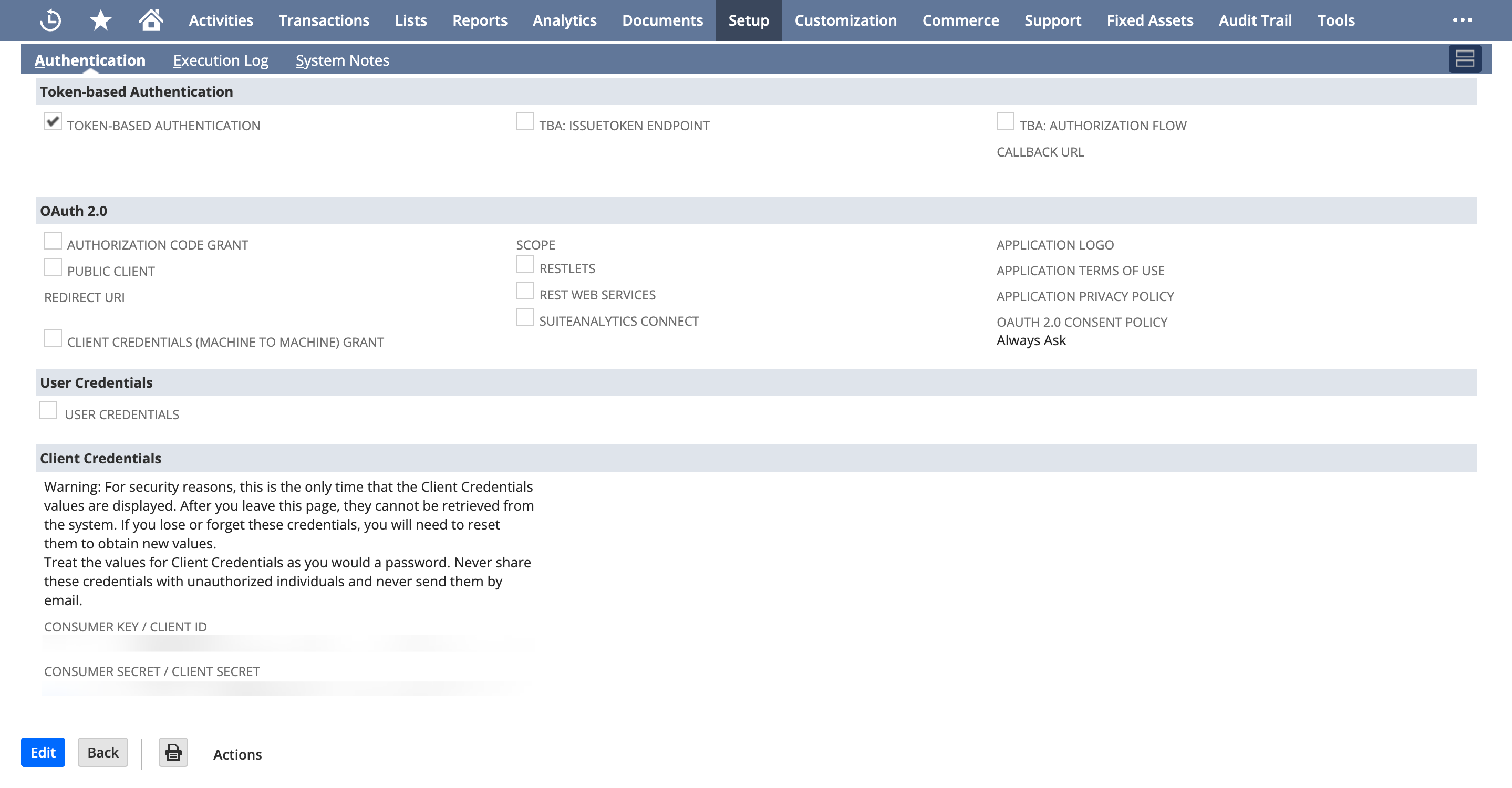Click the blue Edit button

(x=43, y=752)
